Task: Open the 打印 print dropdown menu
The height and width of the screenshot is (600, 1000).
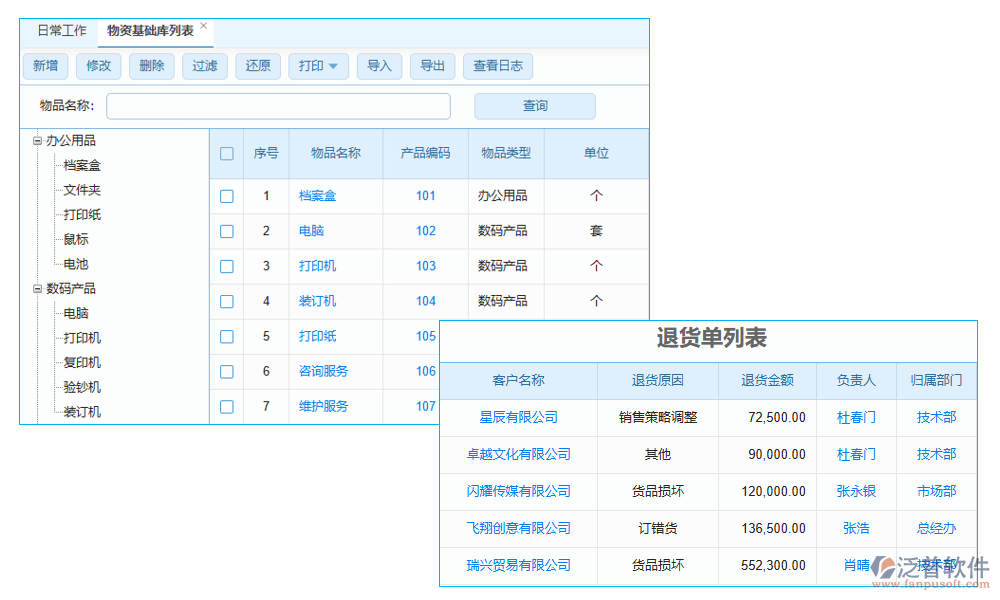Action: coord(318,66)
